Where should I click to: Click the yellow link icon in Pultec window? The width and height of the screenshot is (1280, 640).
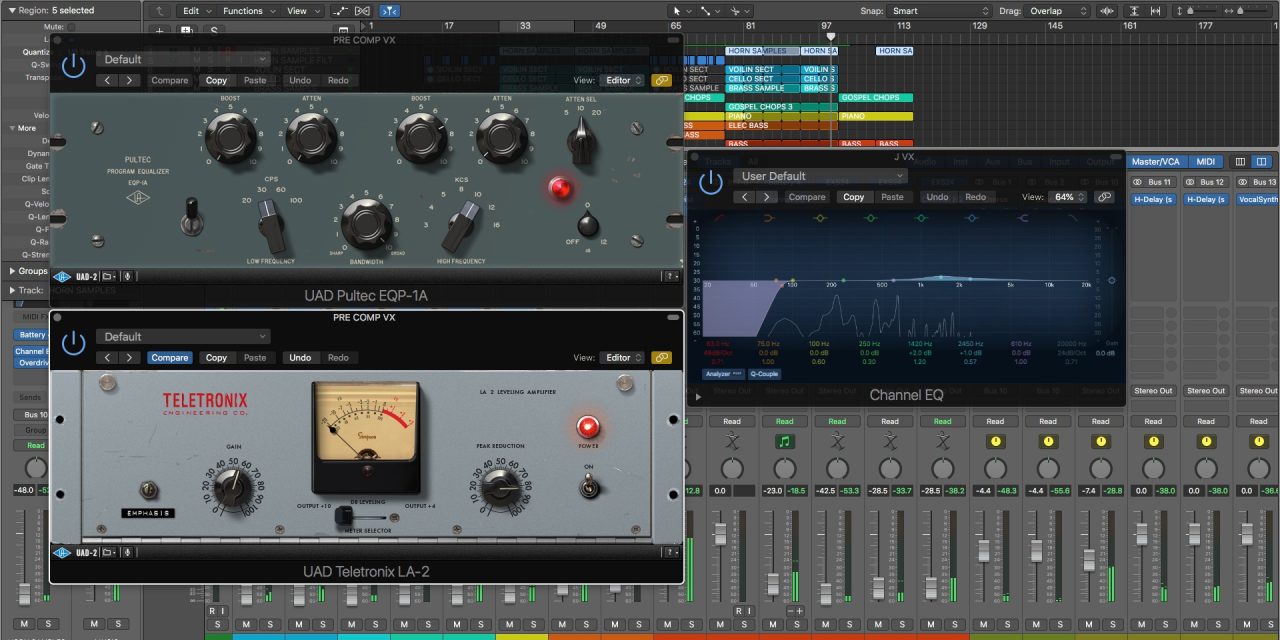tap(661, 80)
